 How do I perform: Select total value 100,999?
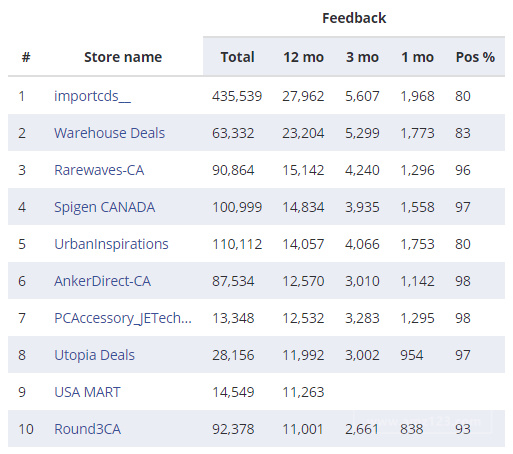click(x=237, y=207)
